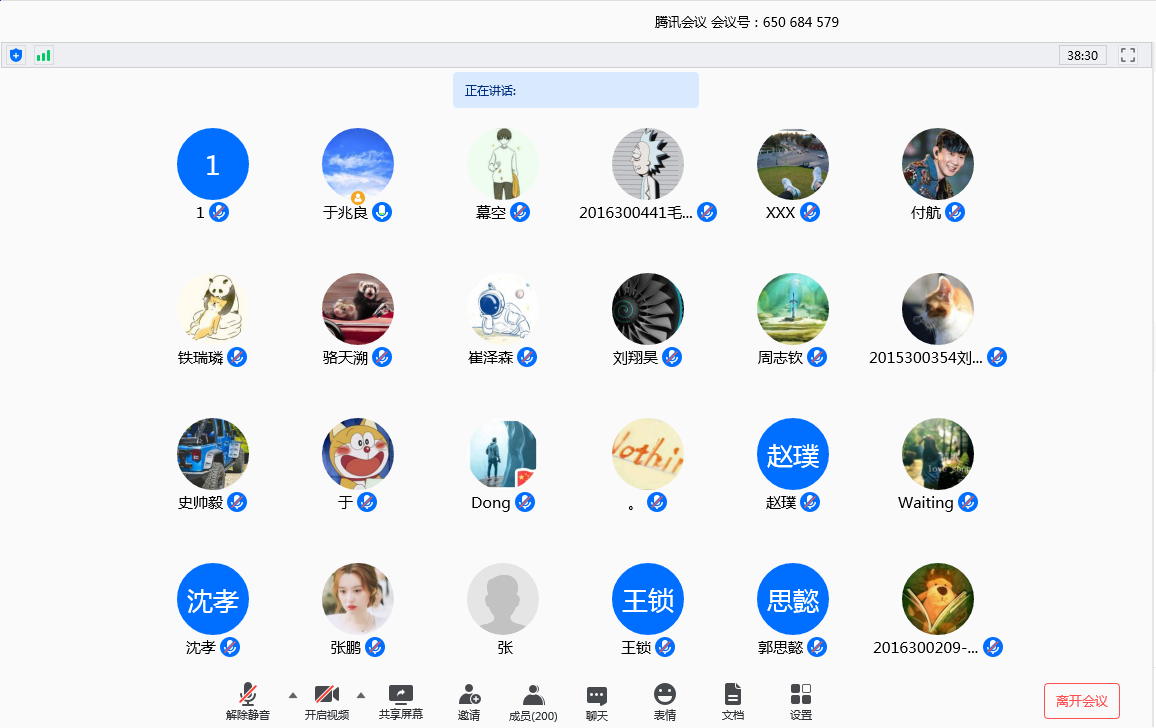Viewport: 1156px width, 728px height.
Task: Open meeting settings
Action: tap(800, 702)
